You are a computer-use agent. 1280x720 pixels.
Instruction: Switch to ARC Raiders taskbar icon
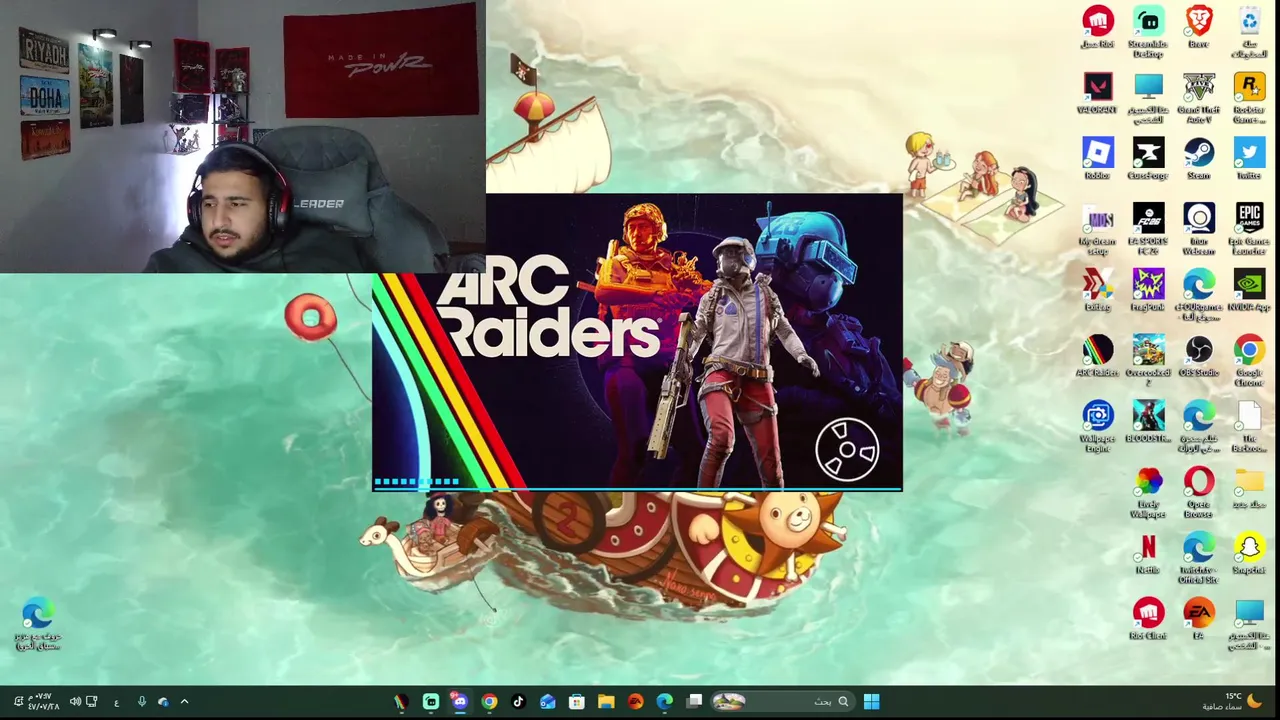pos(400,702)
